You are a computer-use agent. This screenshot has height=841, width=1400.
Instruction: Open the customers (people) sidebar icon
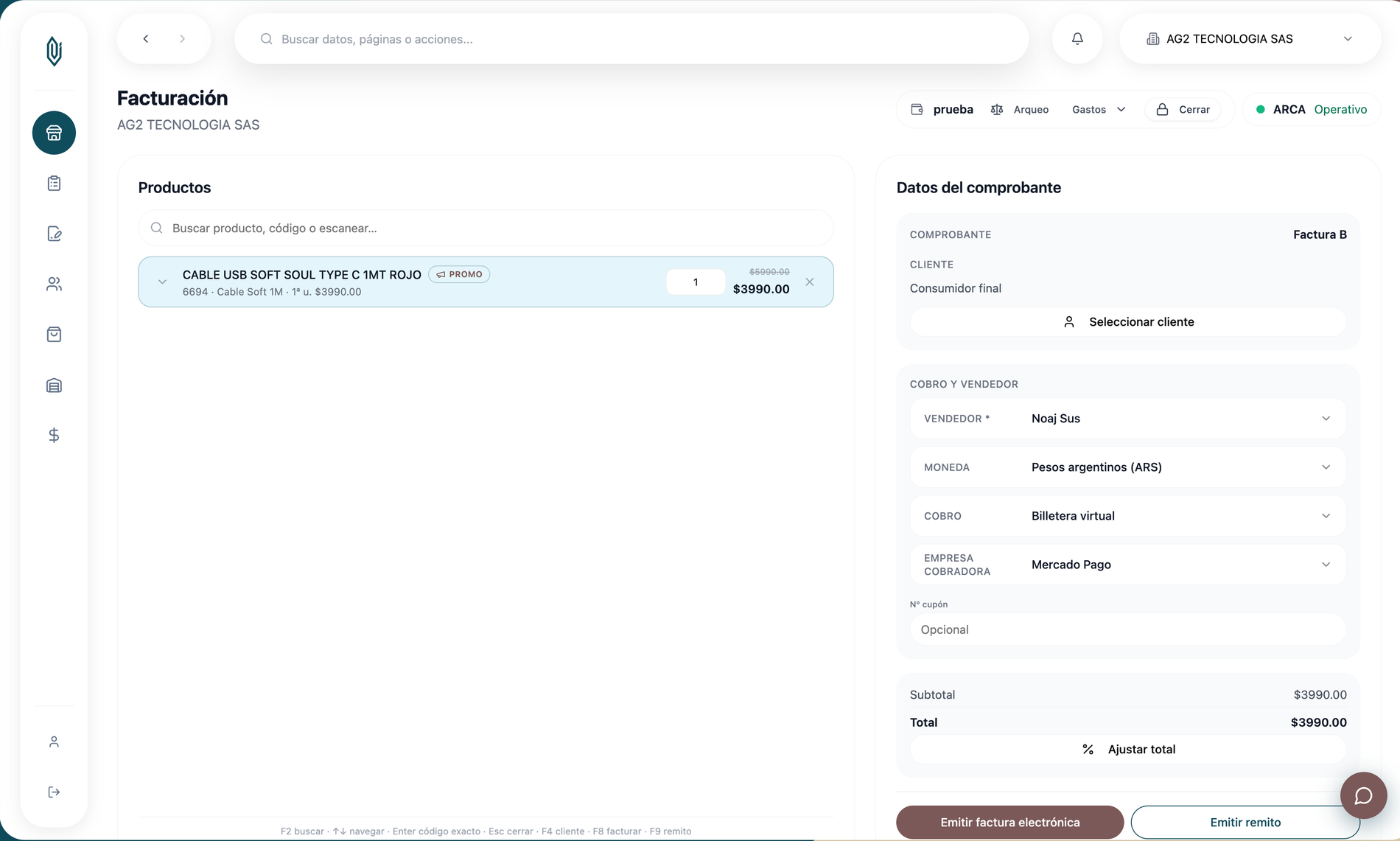(54, 284)
